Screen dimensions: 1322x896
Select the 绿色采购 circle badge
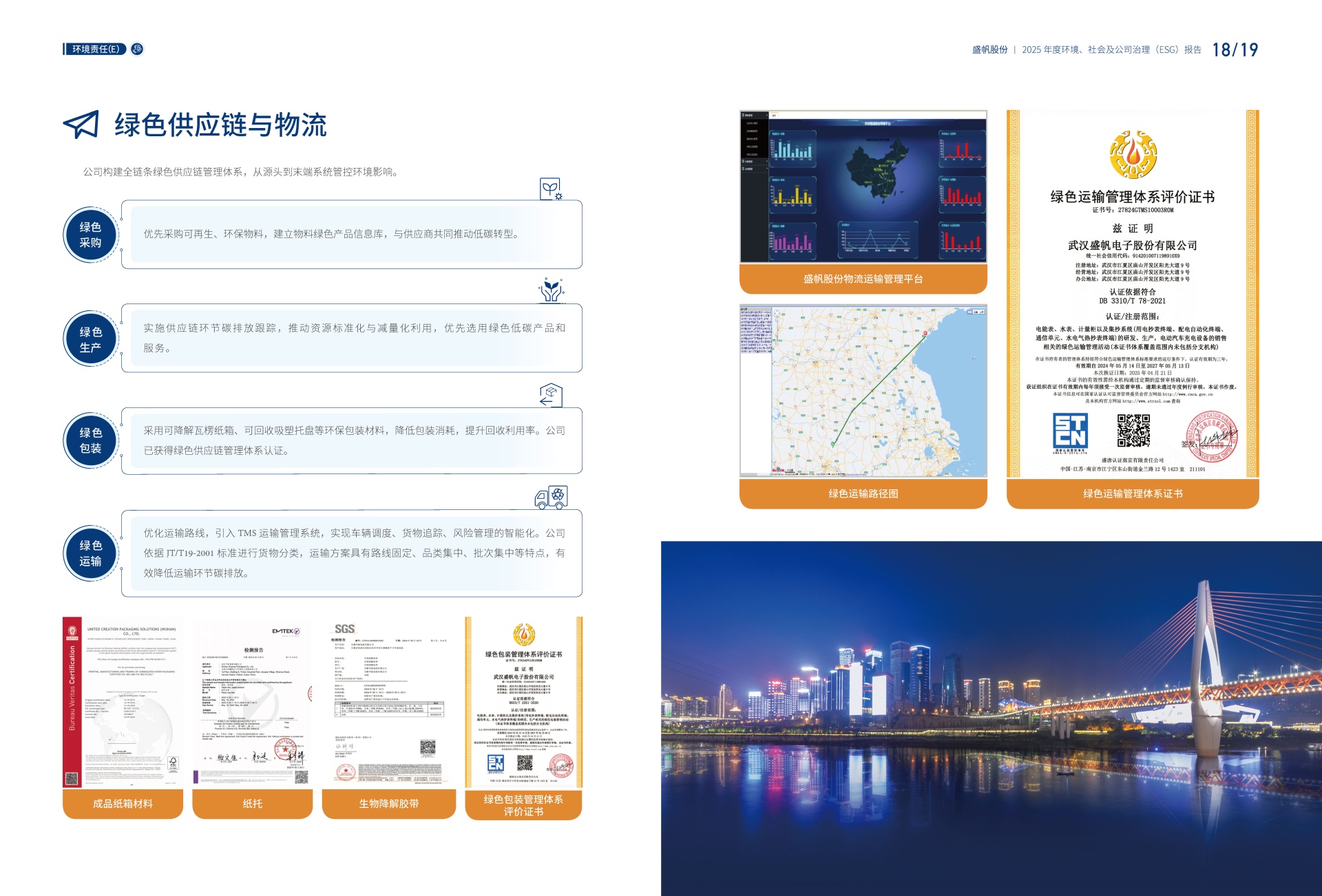[90, 235]
